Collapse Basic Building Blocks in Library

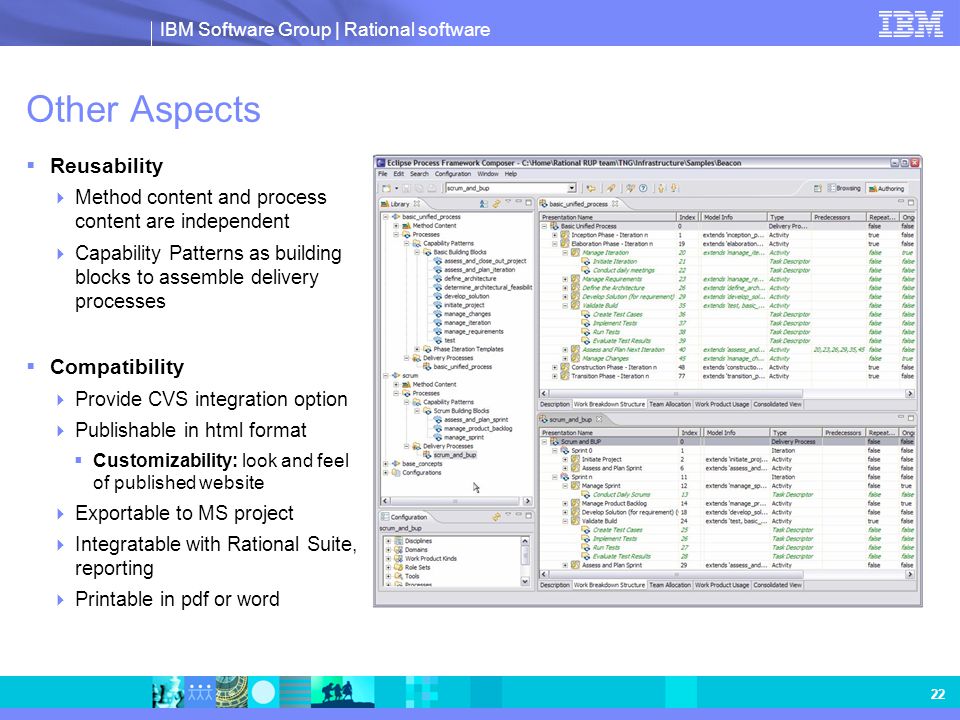tap(417, 252)
